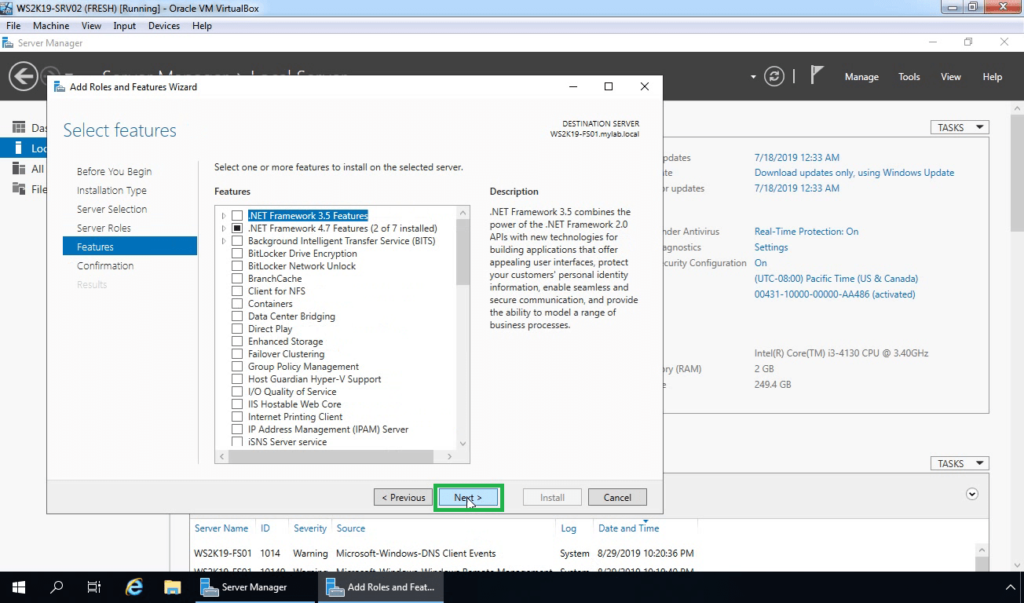Open the upper TASKS dropdown
1024x603 pixels.
[x=959, y=127]
